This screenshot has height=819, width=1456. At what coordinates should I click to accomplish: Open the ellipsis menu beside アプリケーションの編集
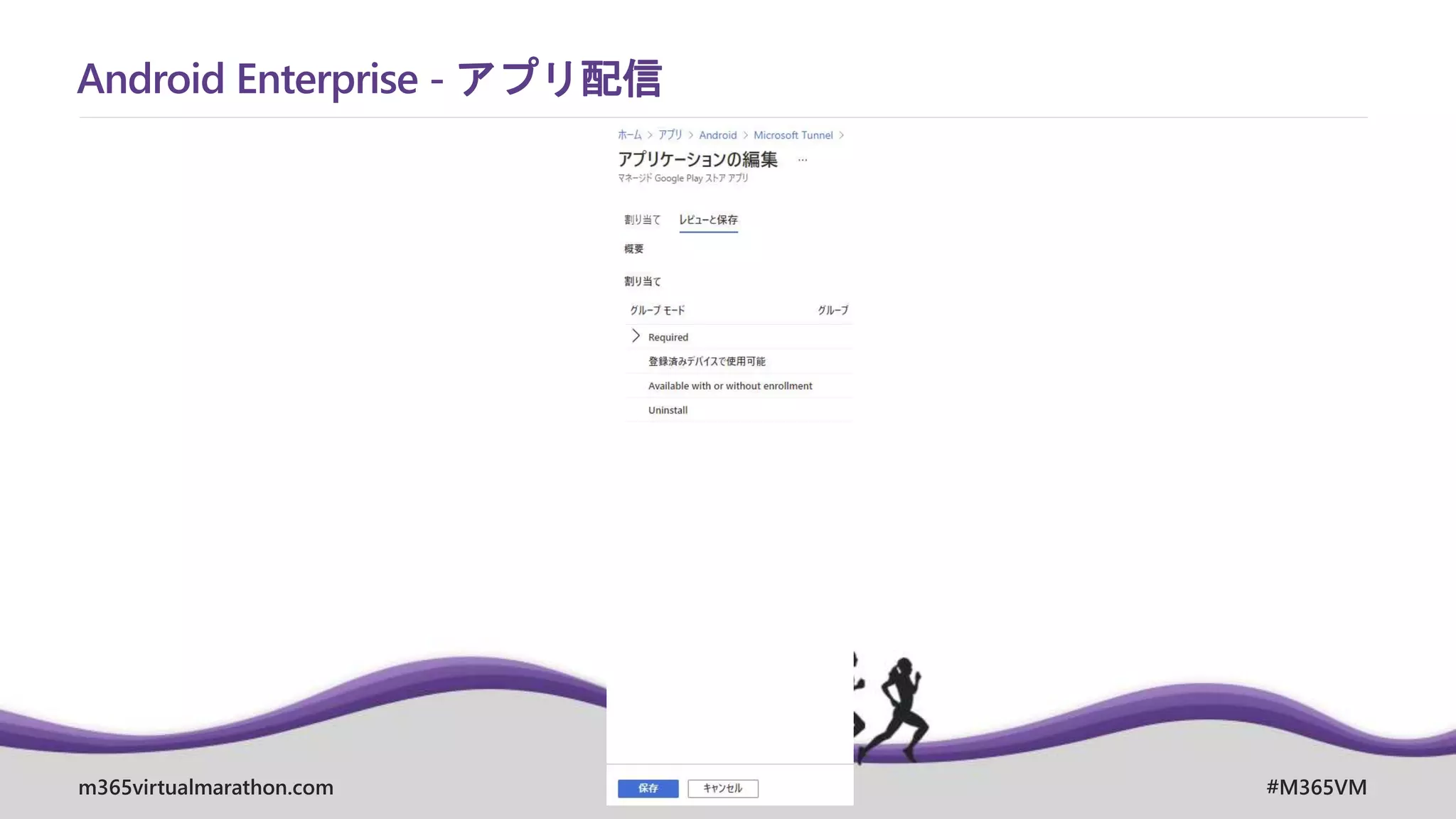pyautogui.click(x=803, y=160)
